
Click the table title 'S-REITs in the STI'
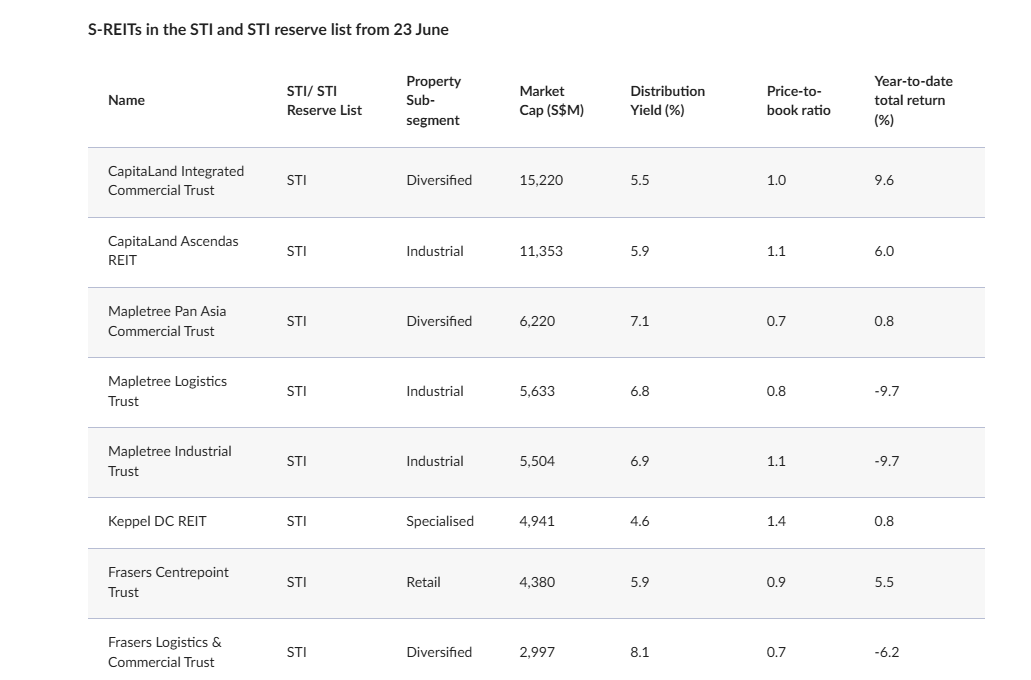coord(268,30)
